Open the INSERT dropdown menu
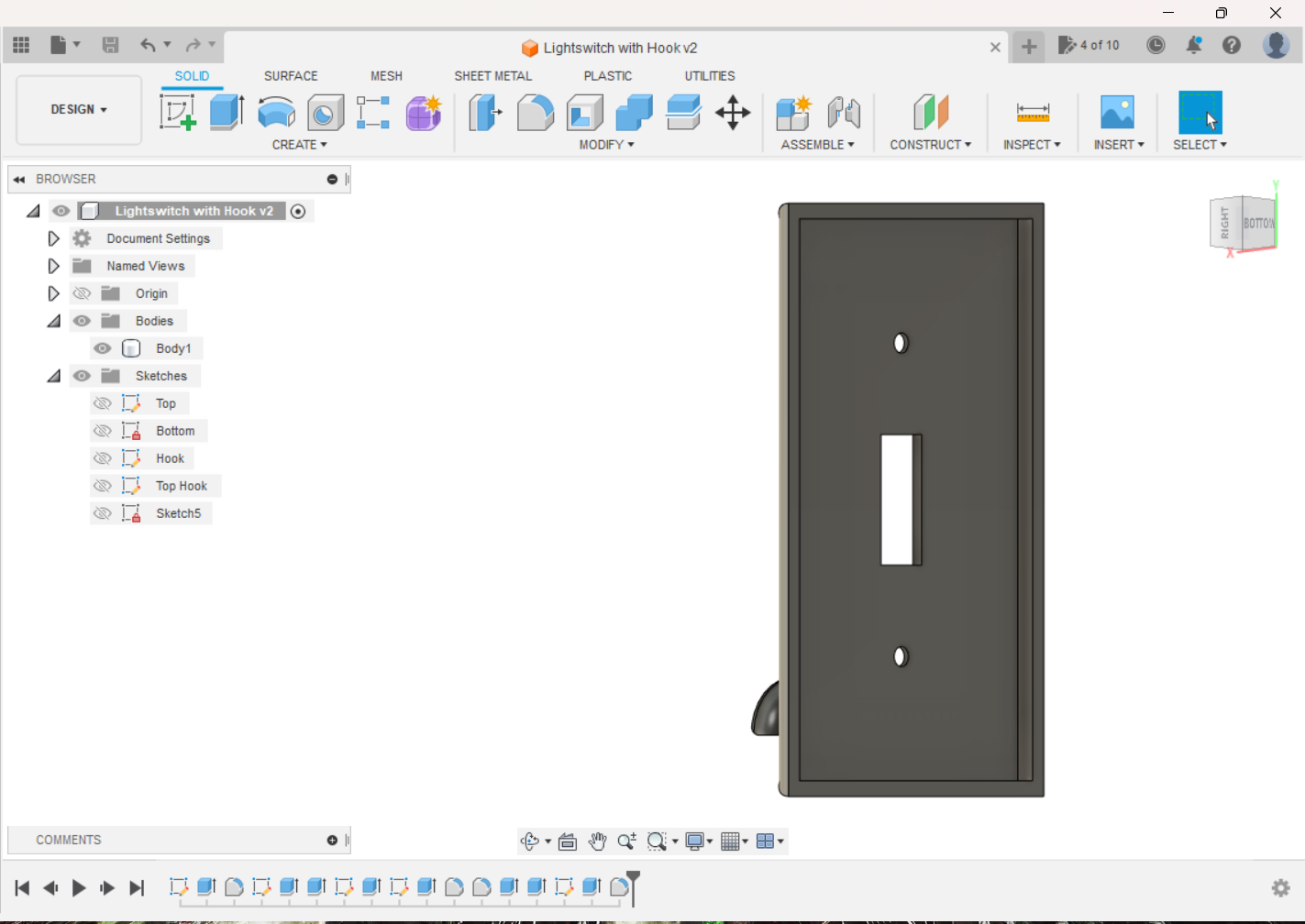Viewport: 1305px width, 924px height. click(1119, 145)
